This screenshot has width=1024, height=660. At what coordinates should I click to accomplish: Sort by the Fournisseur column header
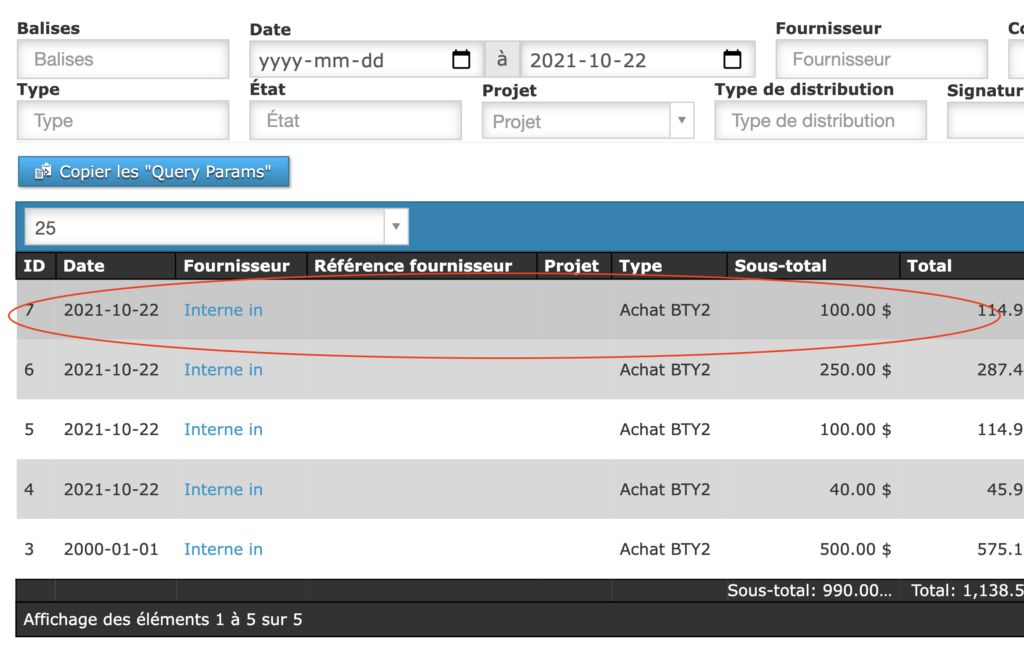pos(237,266)
